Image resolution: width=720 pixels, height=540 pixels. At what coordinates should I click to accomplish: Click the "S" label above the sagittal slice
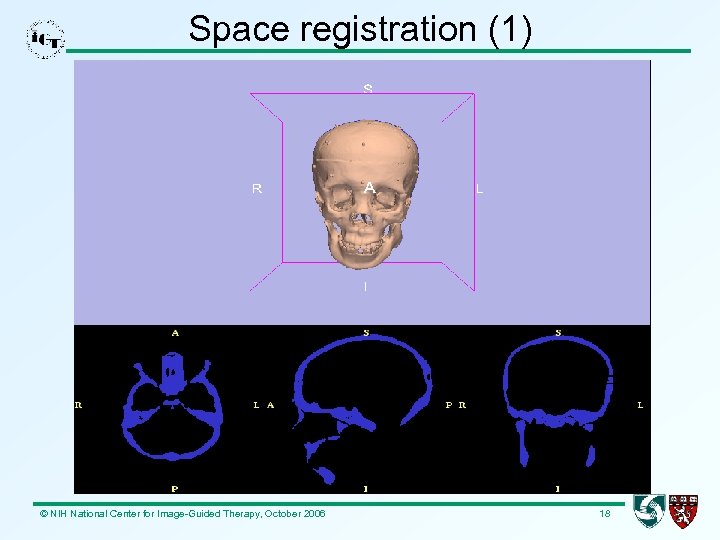(x=366, y=332)
